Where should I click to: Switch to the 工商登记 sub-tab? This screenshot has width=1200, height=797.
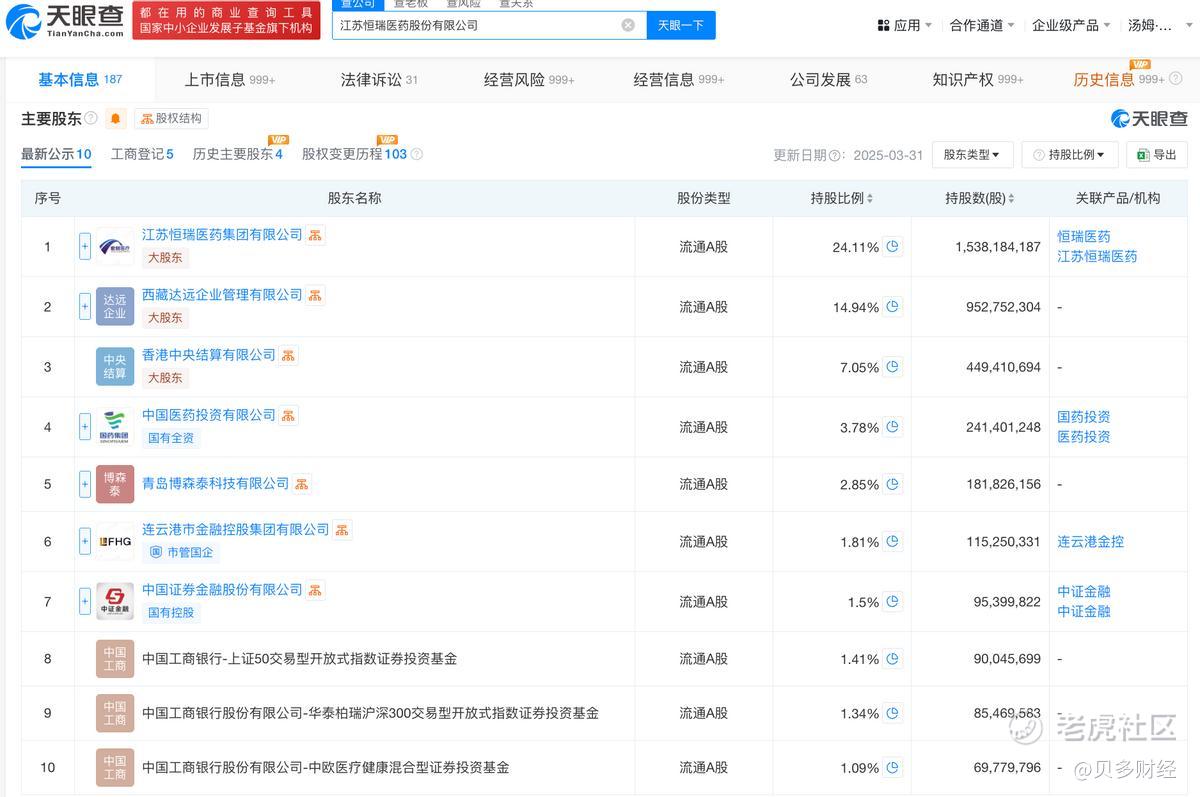pos(142,154)
